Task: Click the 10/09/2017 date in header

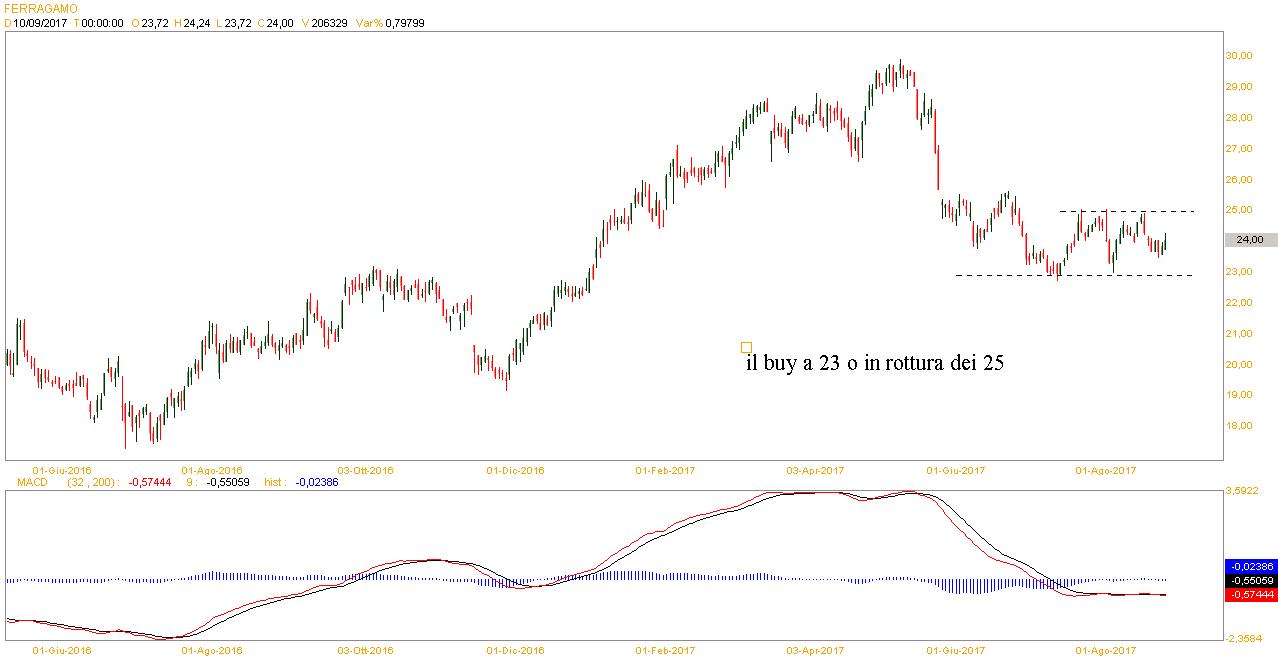Action: coord(39,23)
